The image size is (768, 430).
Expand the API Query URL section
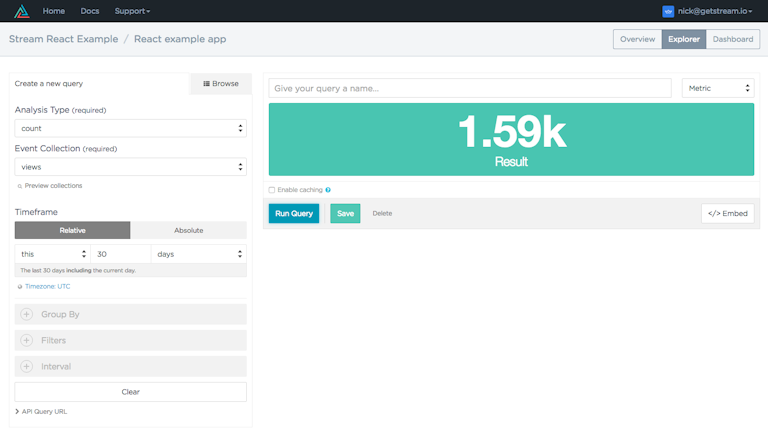click(x=41, y=411)
